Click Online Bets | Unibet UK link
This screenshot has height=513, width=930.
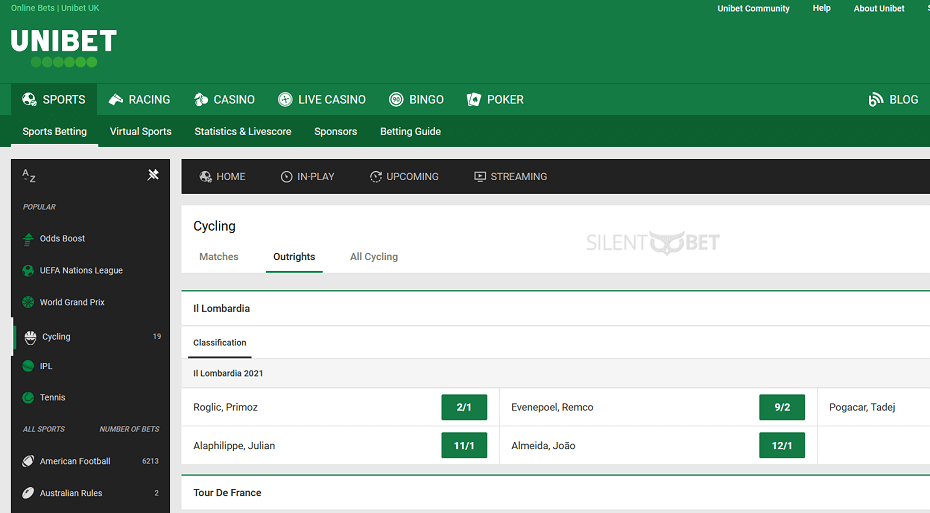coord(55,8)
